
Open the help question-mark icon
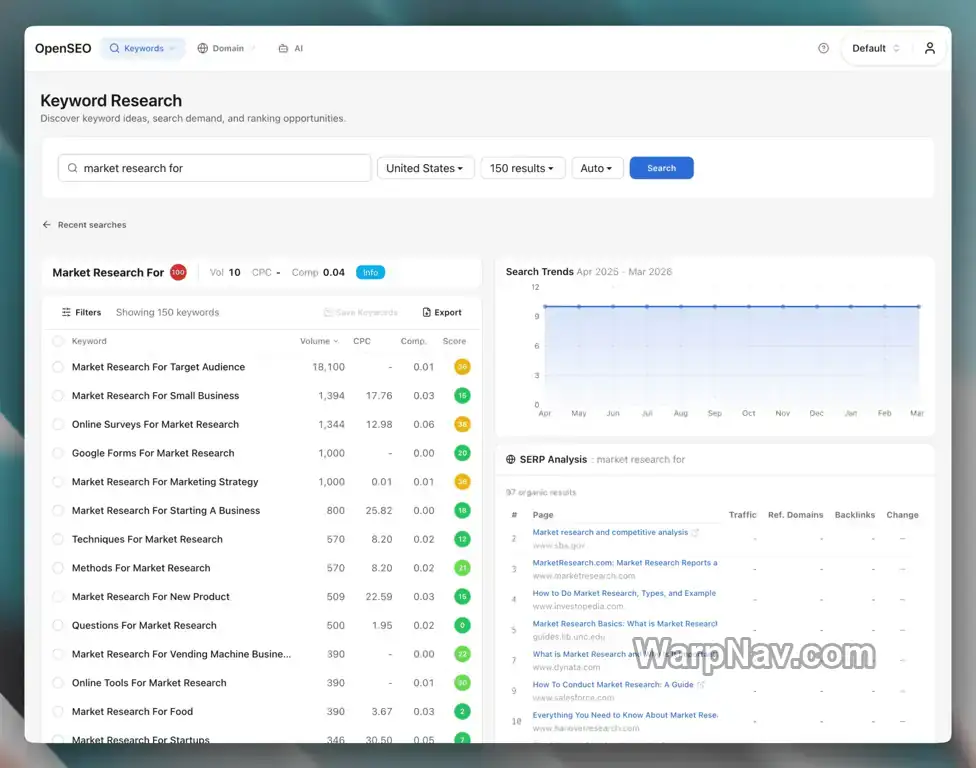click(x=823, y=48)
